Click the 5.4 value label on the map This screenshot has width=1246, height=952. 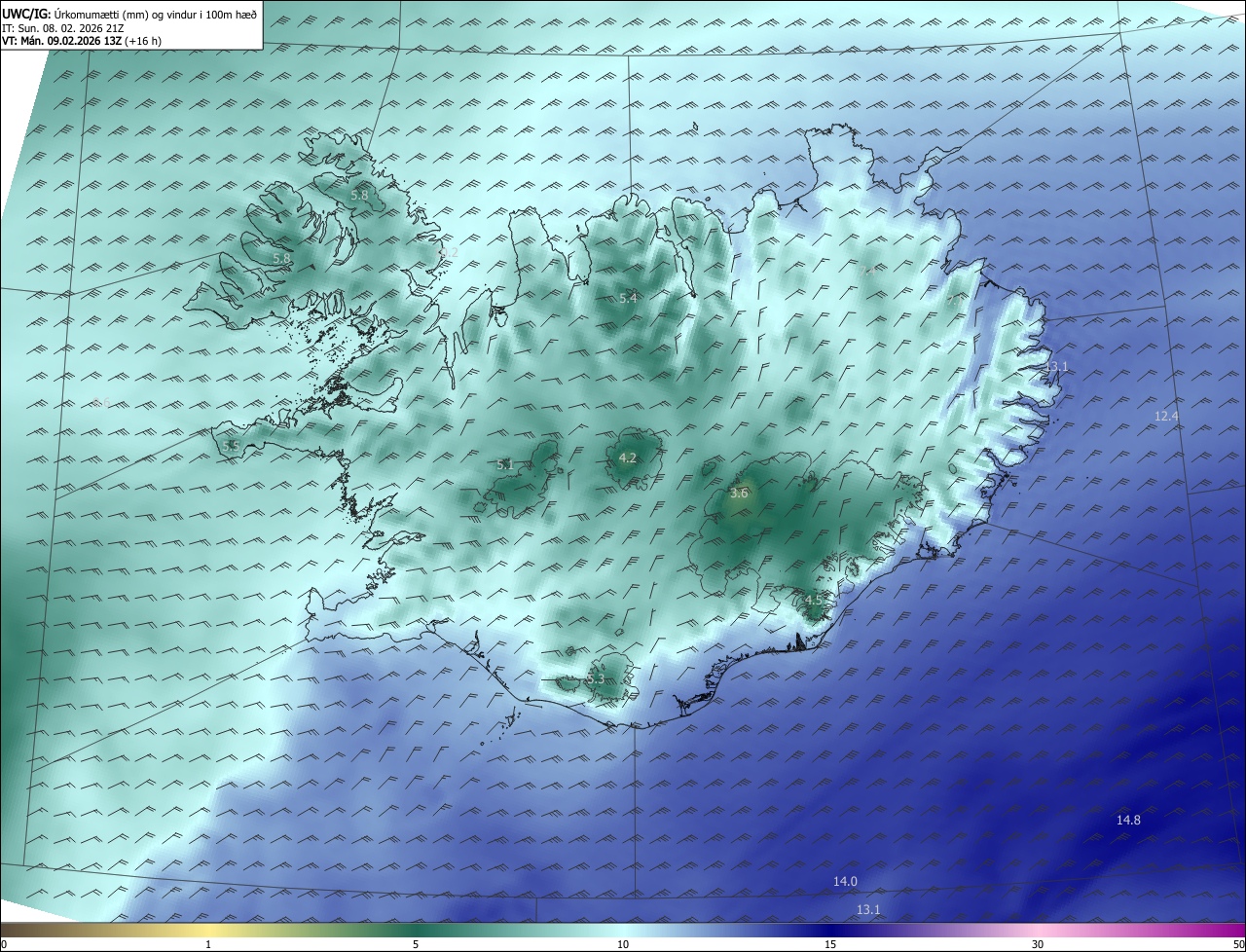pyautogui.click(x=628, y=298)
